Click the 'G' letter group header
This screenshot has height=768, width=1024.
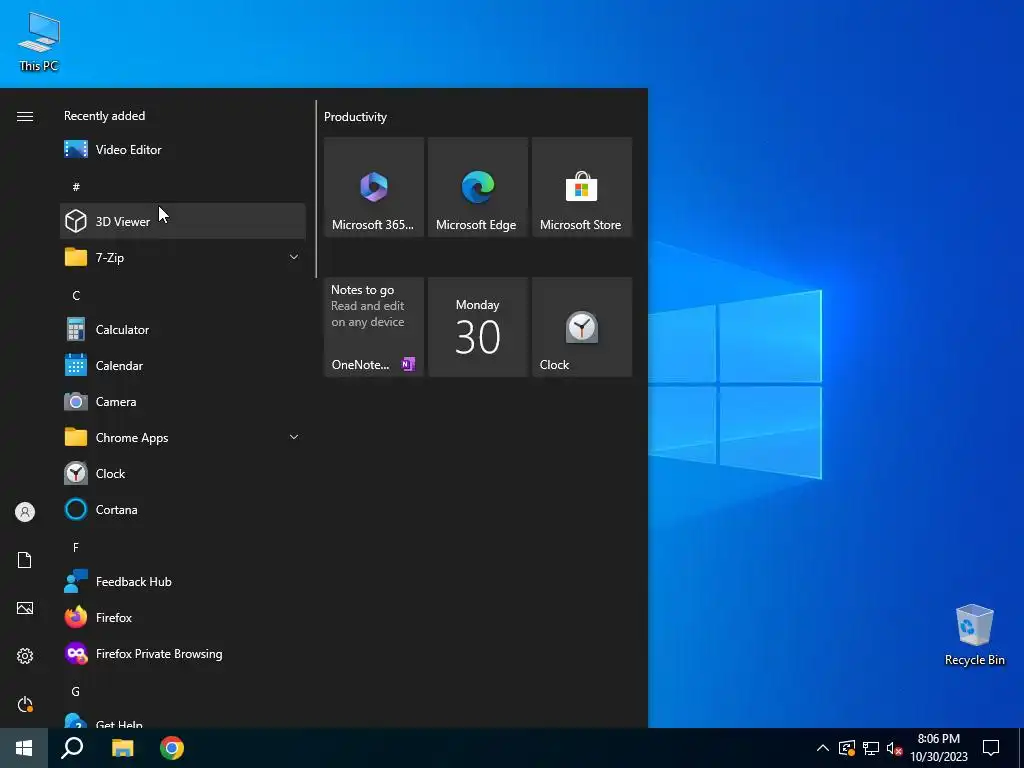(76, 691)
